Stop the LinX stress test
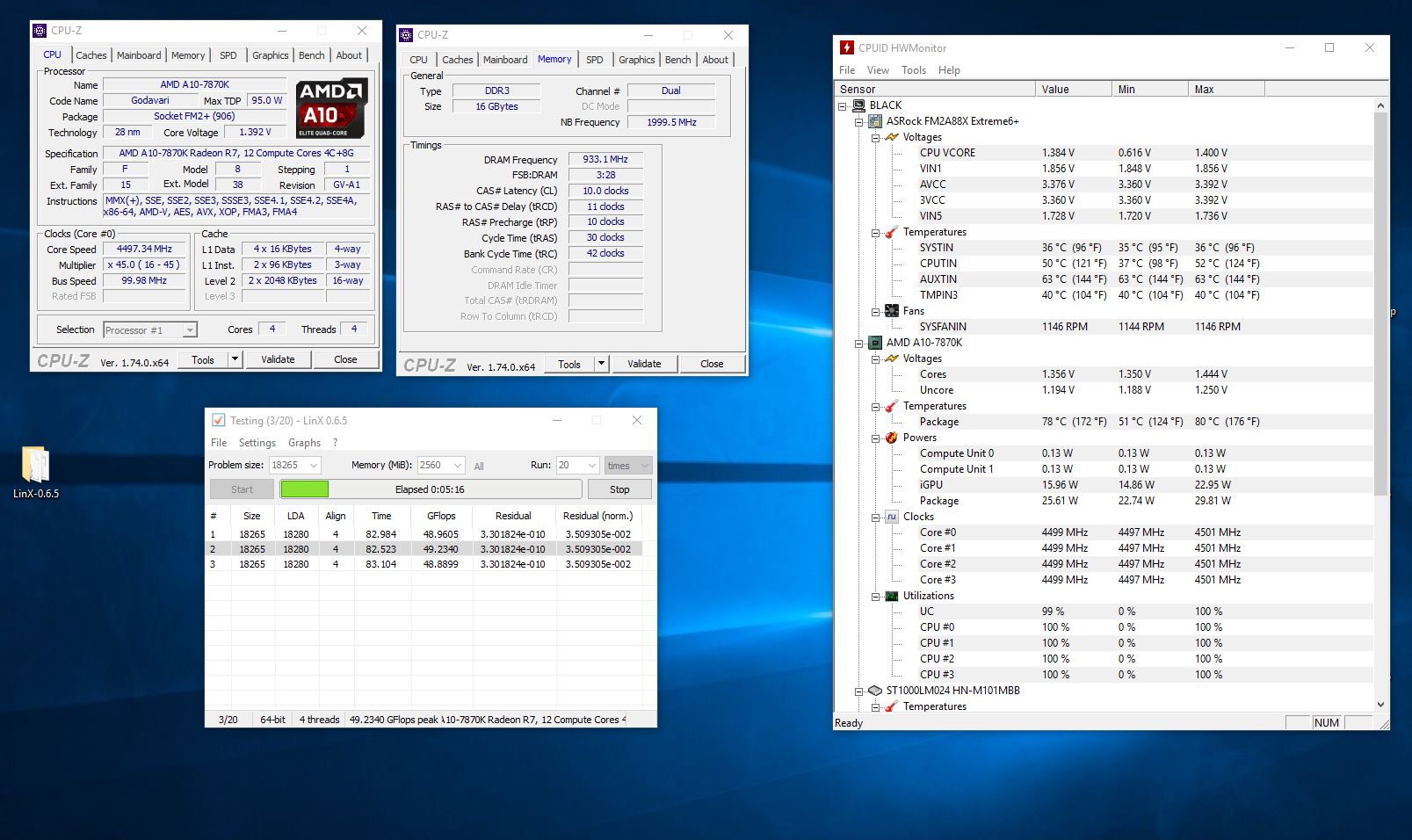Image resolution: width=1412 pixels, height=840 pixels. coord(619,489)
